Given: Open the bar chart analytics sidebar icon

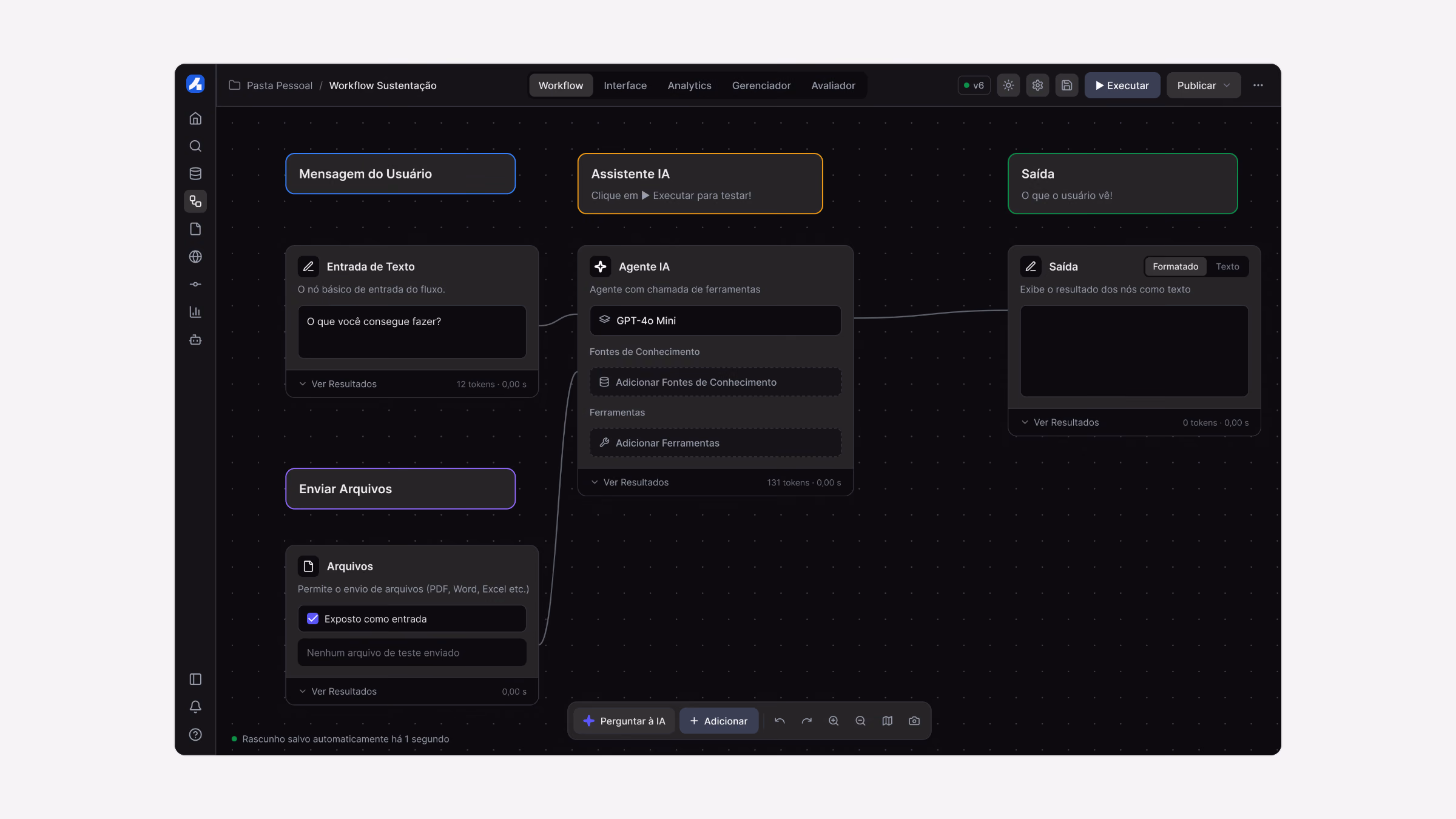Looking at the screenshot, I should [195, 312].
